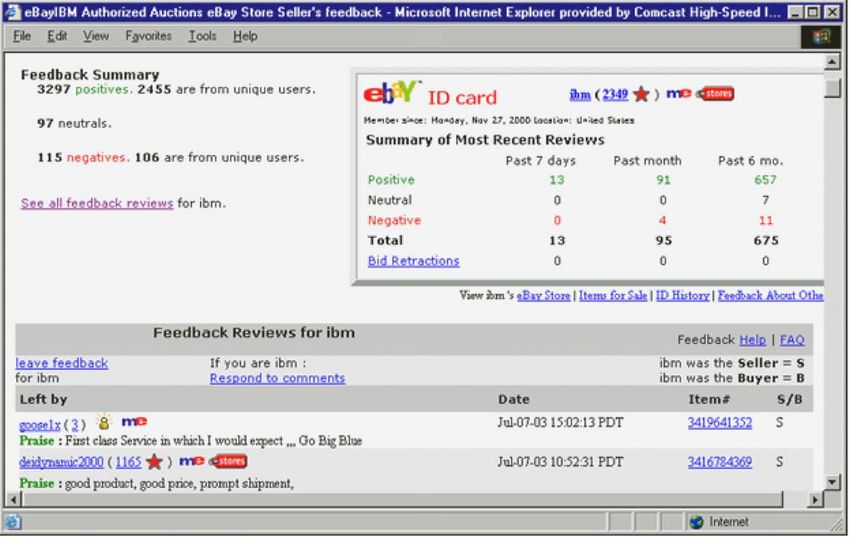Open ibm's eBay Store link
Image resolution: width=850 pixels, height=538 pixels.
[x=543, y=296]
